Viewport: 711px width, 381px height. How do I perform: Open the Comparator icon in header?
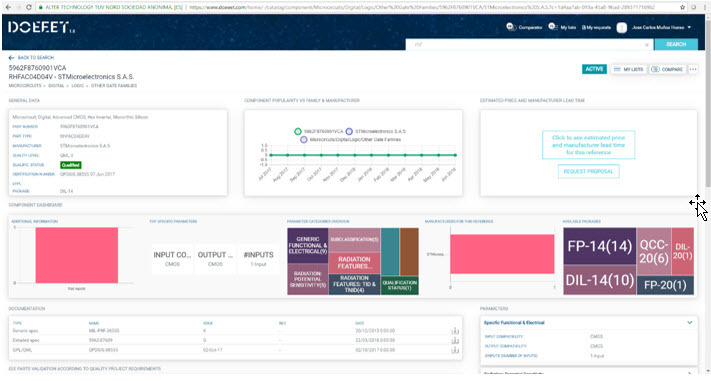pos(524,27)
